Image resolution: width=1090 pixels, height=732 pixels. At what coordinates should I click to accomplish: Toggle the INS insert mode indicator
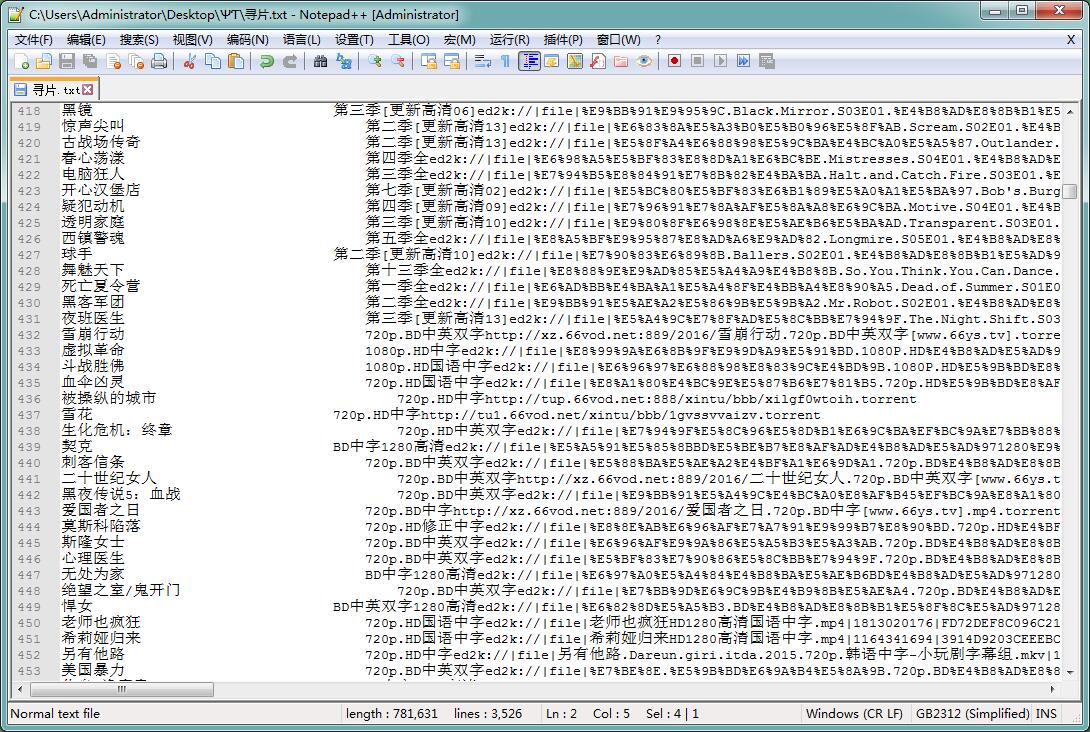1046,714
